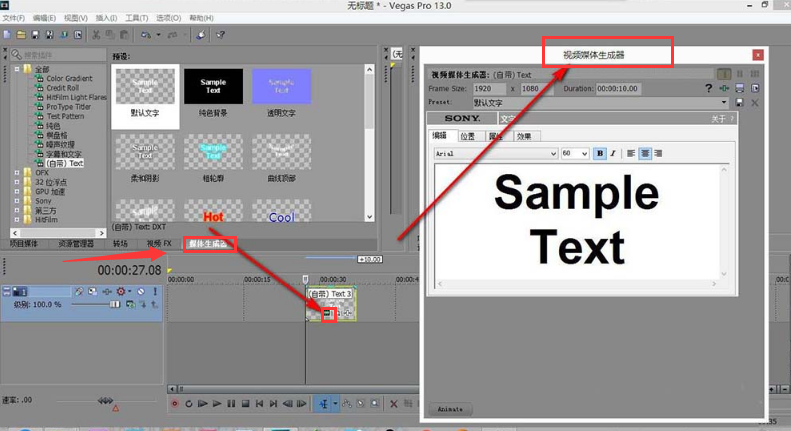This screenshot has width=791, height=431.
Task: Save the project using the toolbar disk icon
Action: coord(35,35)
